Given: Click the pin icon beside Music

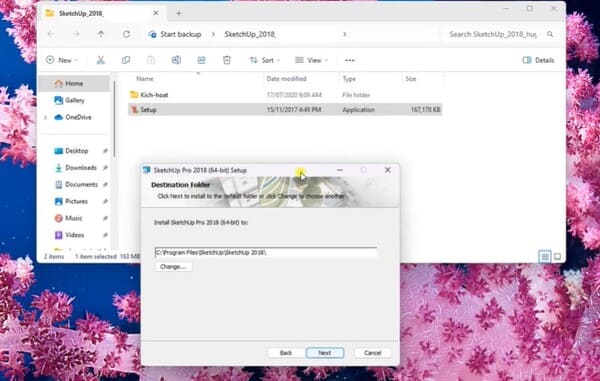Looking at the screenshot, I should 105,218.
